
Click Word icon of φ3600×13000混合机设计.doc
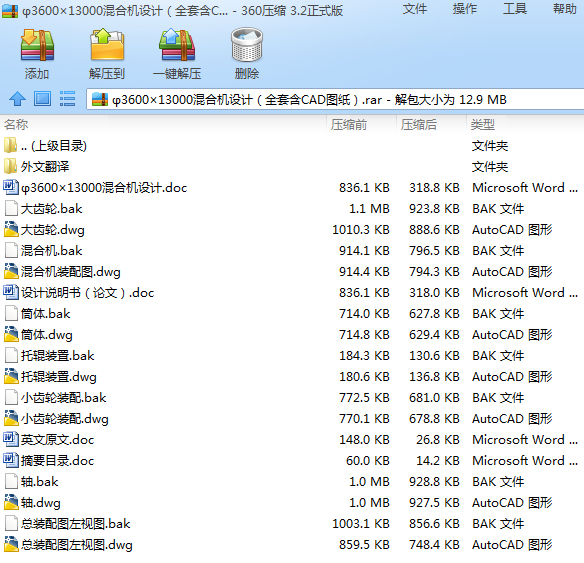tap(11, 187)
